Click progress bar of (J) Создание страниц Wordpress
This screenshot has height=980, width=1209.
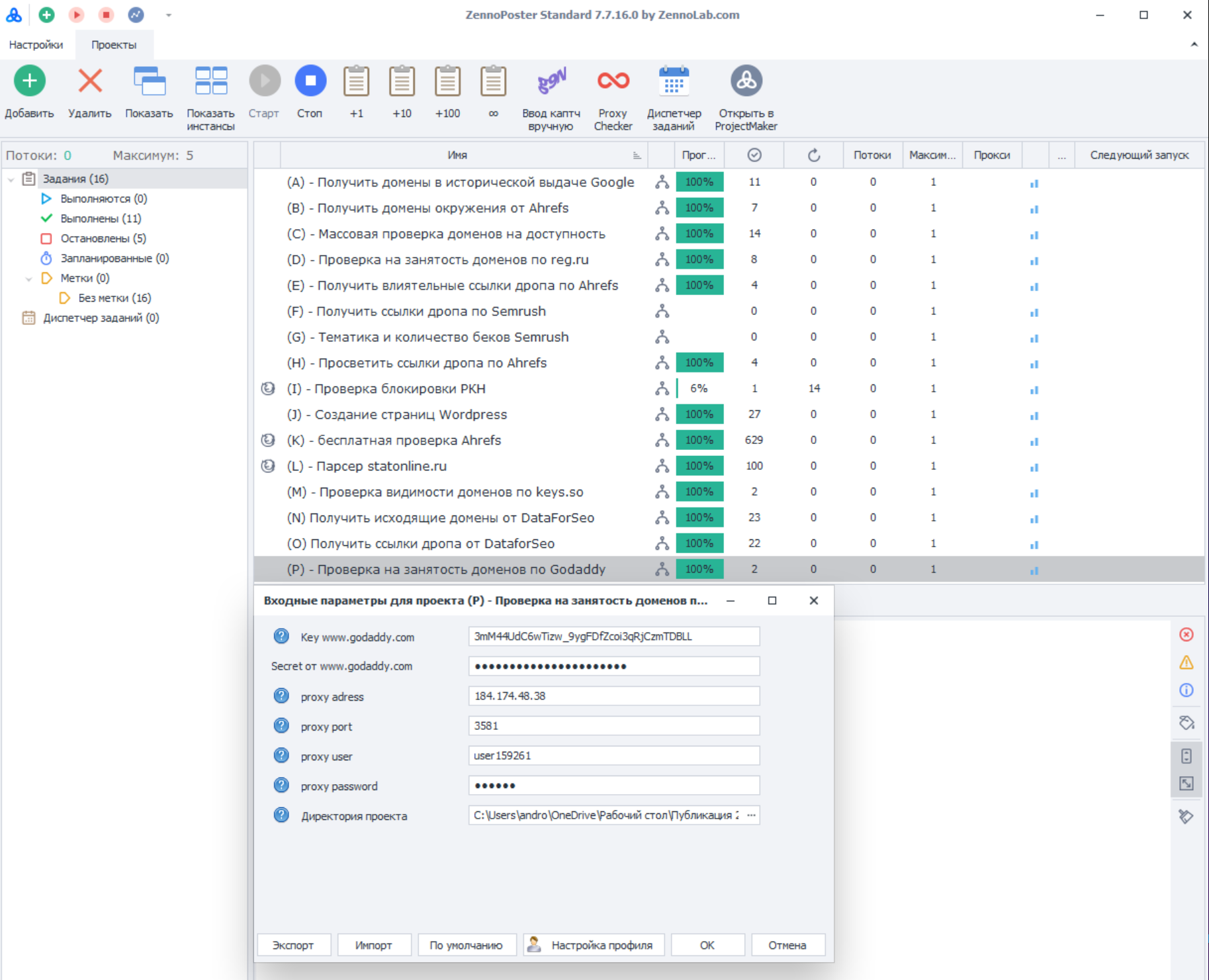[699, 414]
